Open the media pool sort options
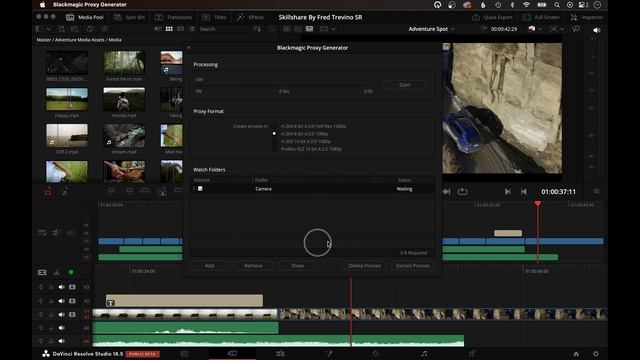The width and height of the screenshot is (640, 360). click(x=257, y=29)
